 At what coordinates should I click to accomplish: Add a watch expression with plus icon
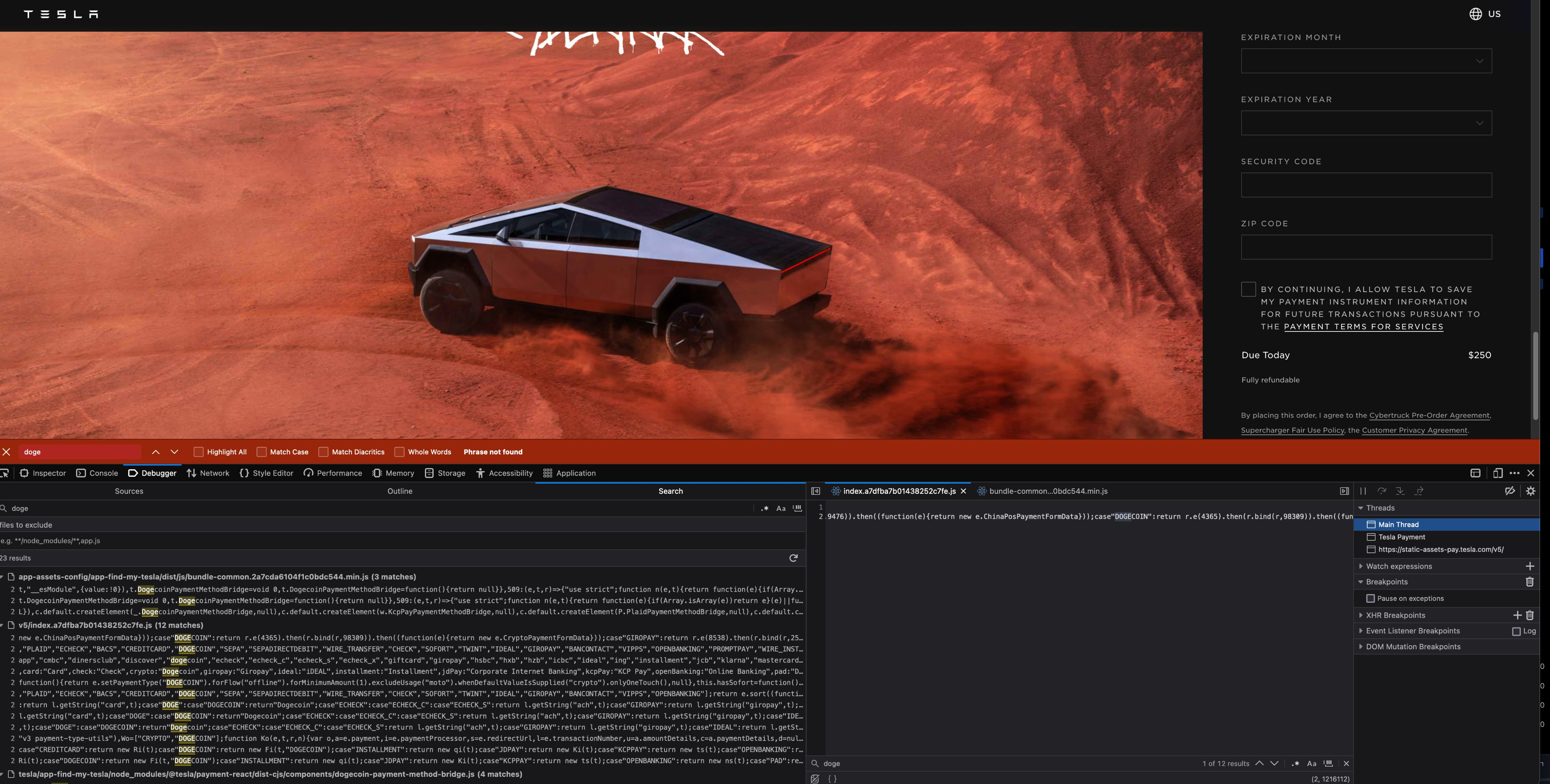tap(1530, 566)
